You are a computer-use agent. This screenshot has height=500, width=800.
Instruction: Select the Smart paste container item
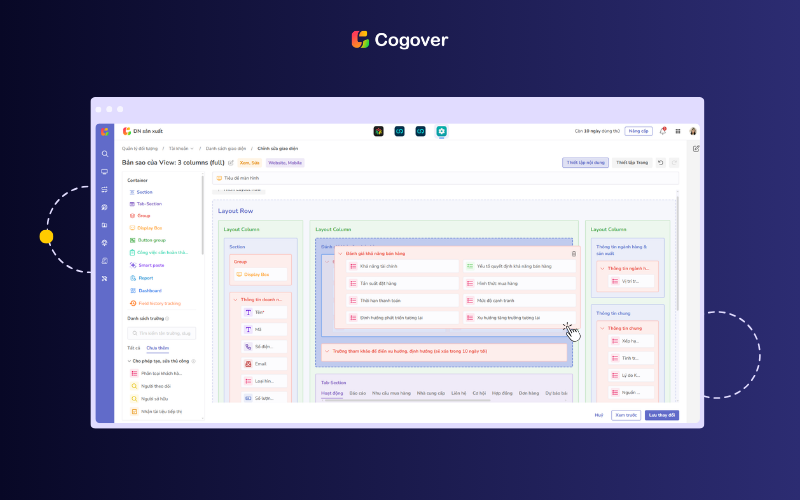coord(150,265)
